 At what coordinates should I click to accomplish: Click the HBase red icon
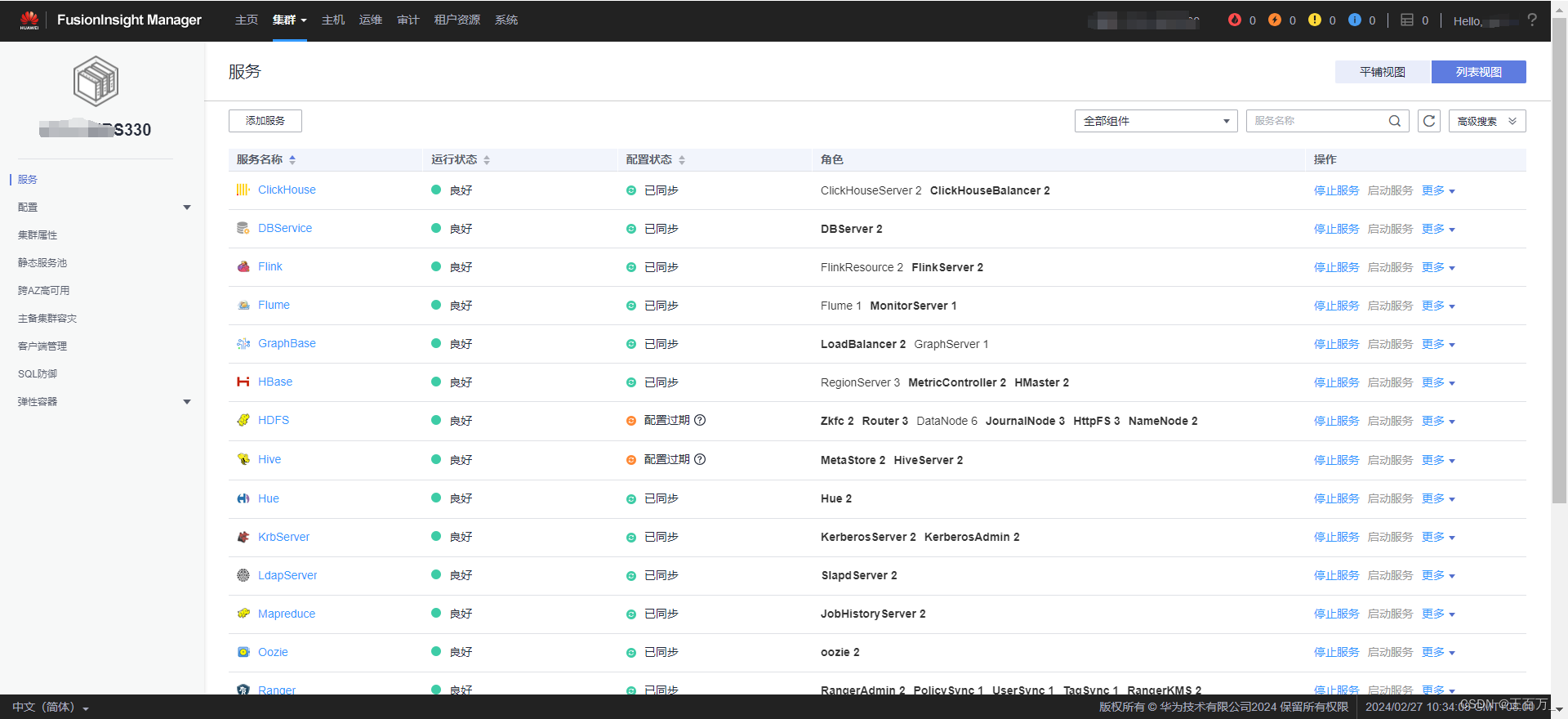pos(243,382)
